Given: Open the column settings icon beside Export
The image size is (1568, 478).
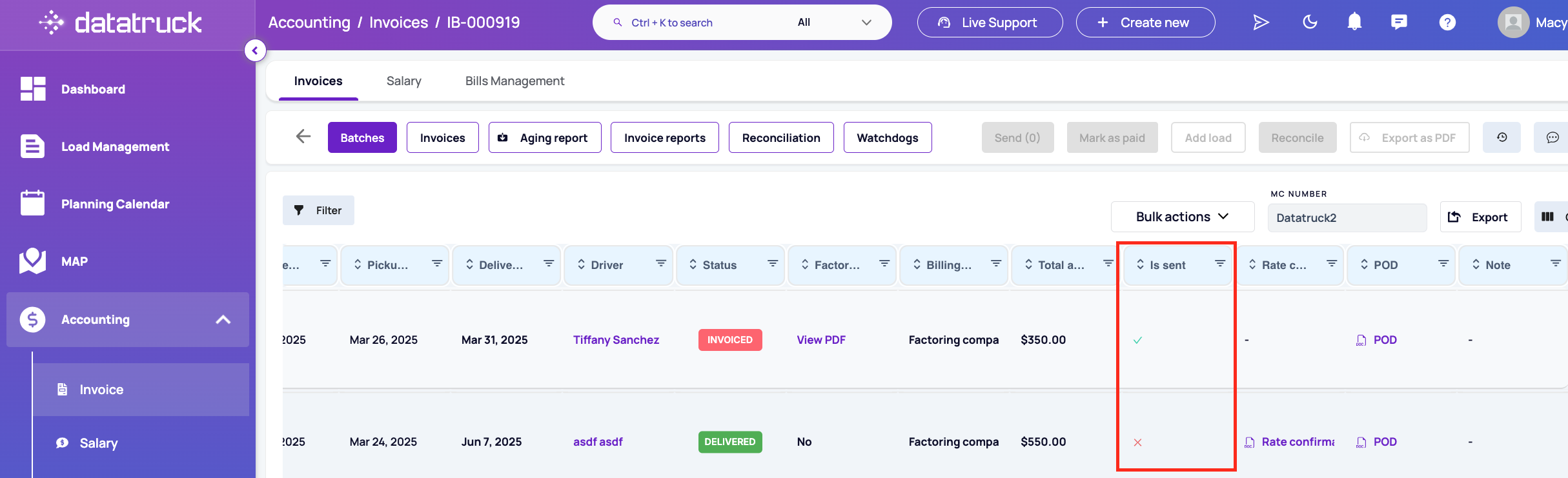Looking at the screenshot, I should pos(1549,217).
